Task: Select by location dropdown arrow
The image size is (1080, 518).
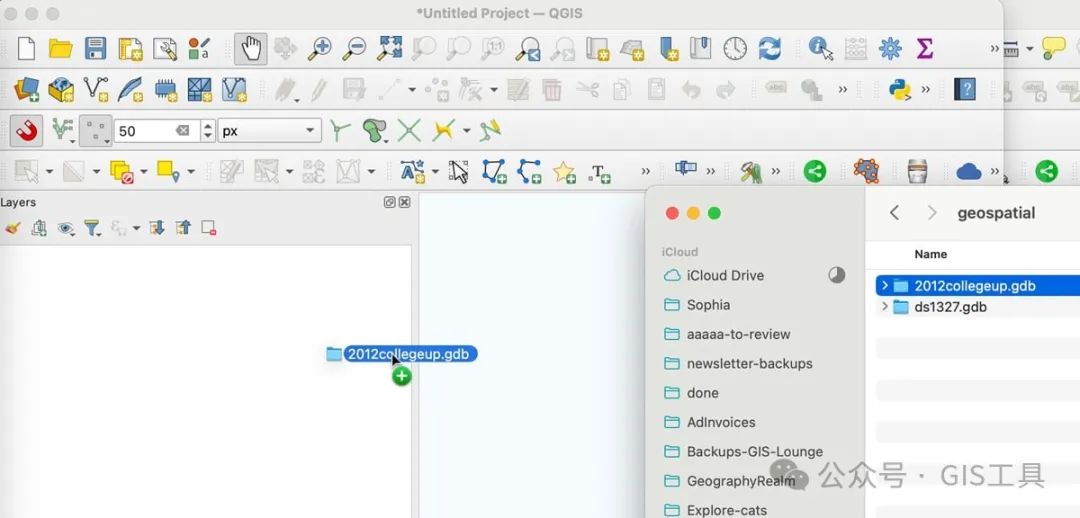Action: pyautogui.click(x=191, y=171)
